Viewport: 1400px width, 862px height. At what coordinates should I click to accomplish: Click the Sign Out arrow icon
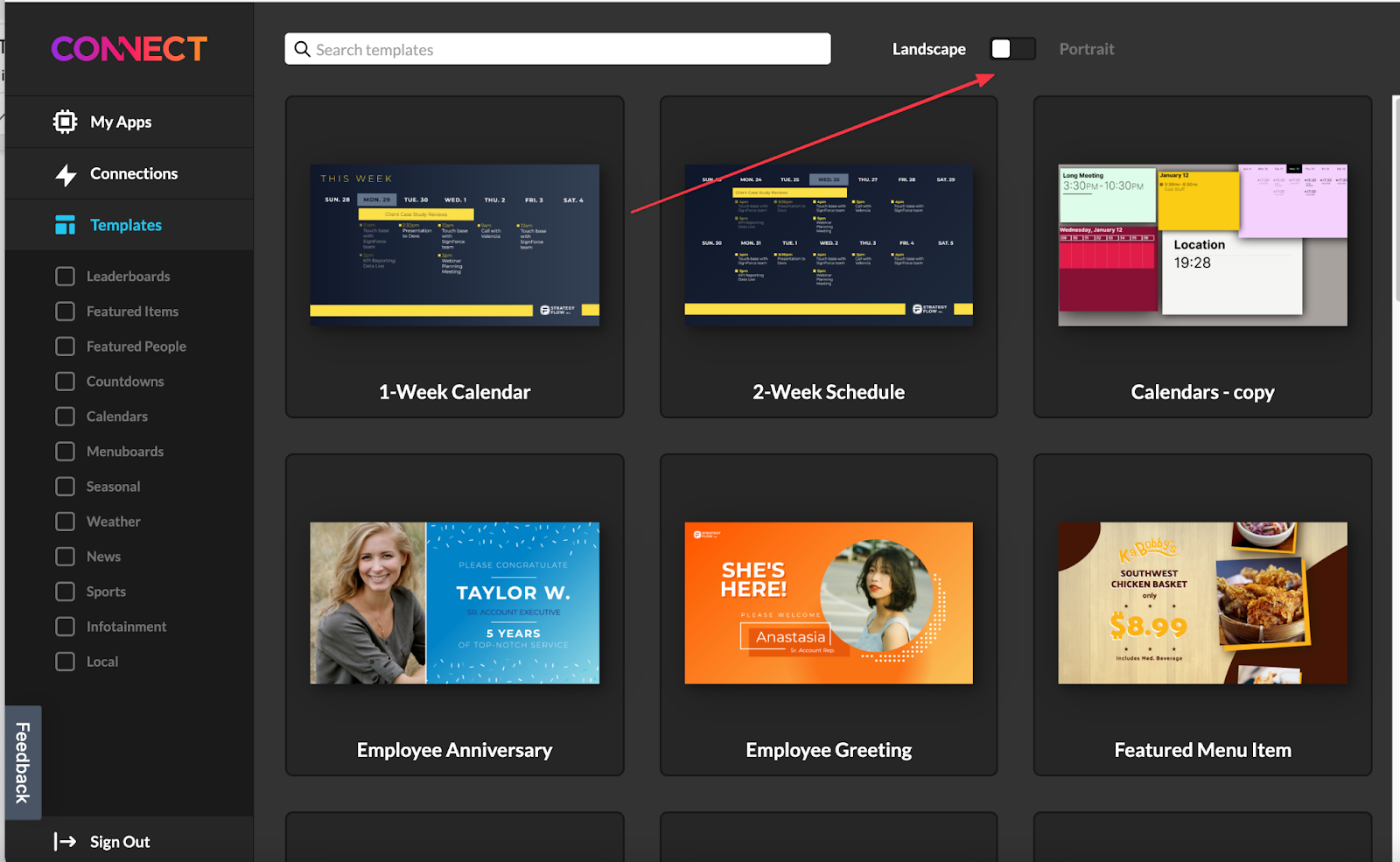tap(65, 841)
